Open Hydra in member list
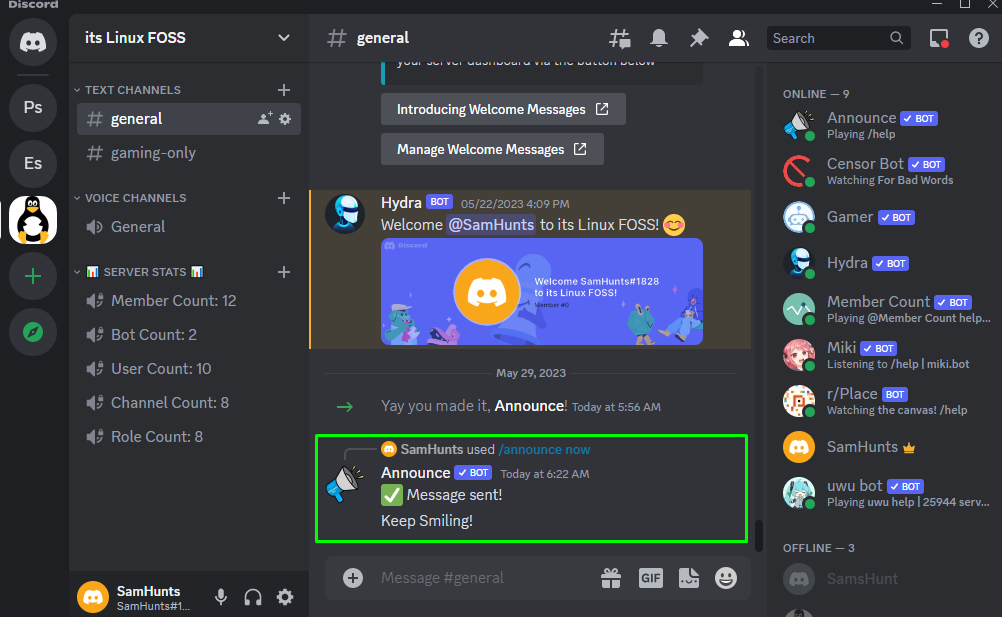Screen dimensions: 1002x617 tap(887, 263)
